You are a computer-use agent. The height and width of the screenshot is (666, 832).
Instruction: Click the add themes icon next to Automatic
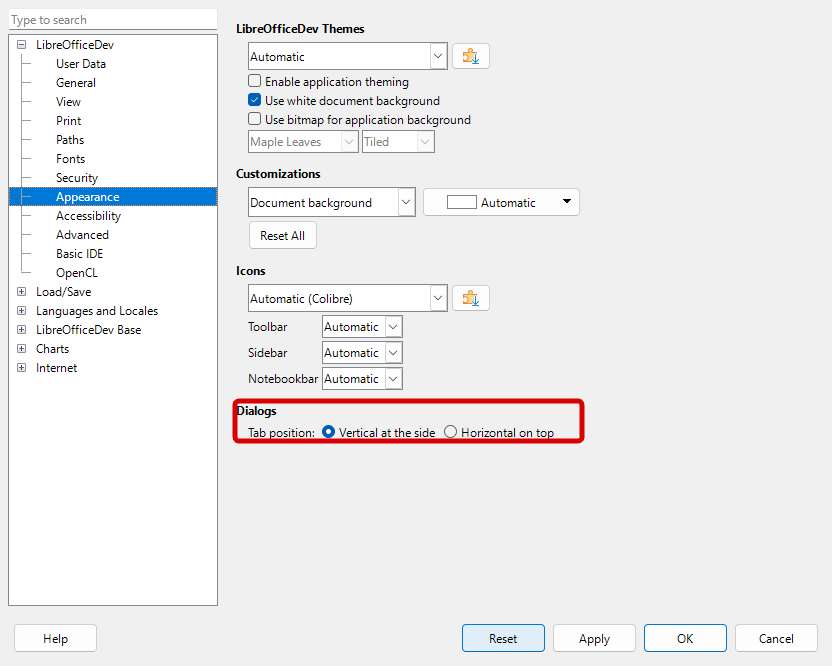coord(471,57)
